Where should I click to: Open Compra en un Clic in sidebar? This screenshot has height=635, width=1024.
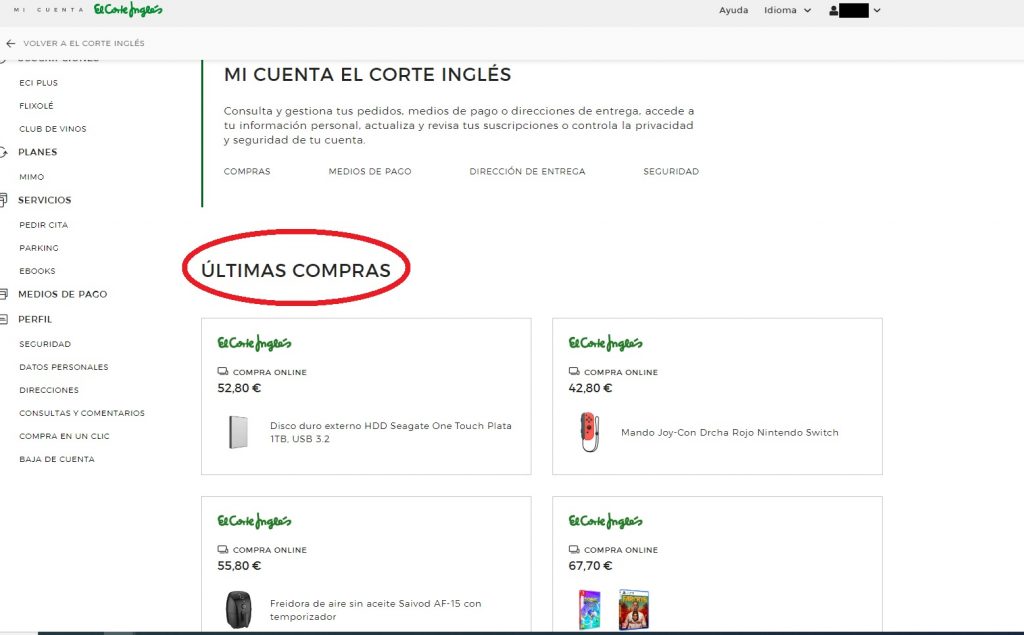(x=65, y=436)
